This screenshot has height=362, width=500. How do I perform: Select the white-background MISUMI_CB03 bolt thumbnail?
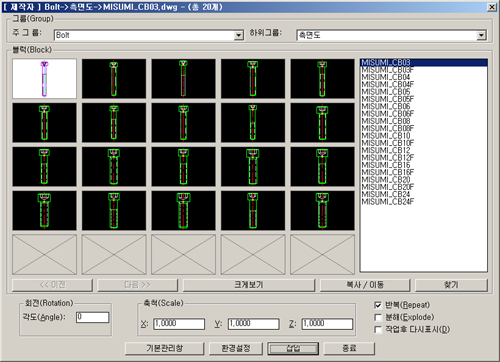pyautogui.click(x=44, y=79)
